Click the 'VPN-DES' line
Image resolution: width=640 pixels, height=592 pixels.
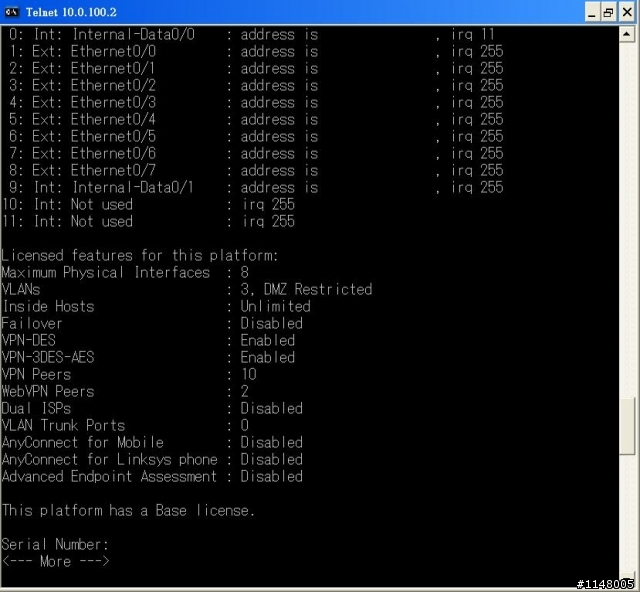pos(148,341)
